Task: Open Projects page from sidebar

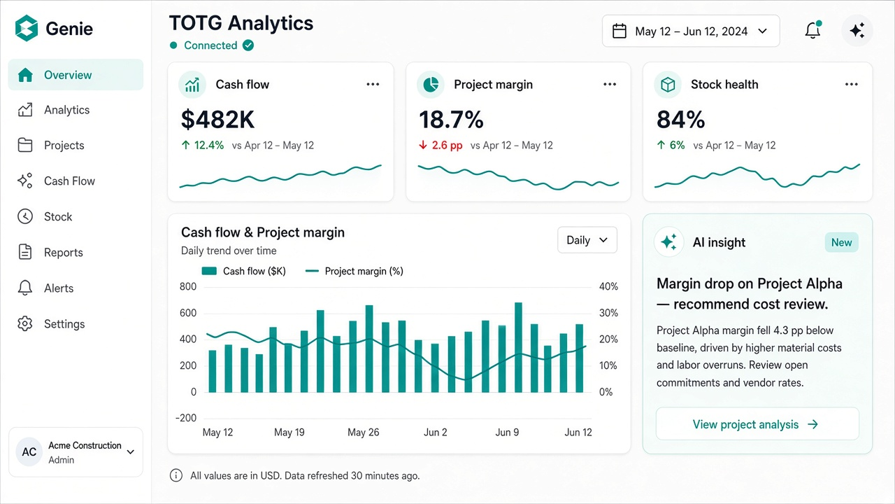Action: click(x=76, y=145)
